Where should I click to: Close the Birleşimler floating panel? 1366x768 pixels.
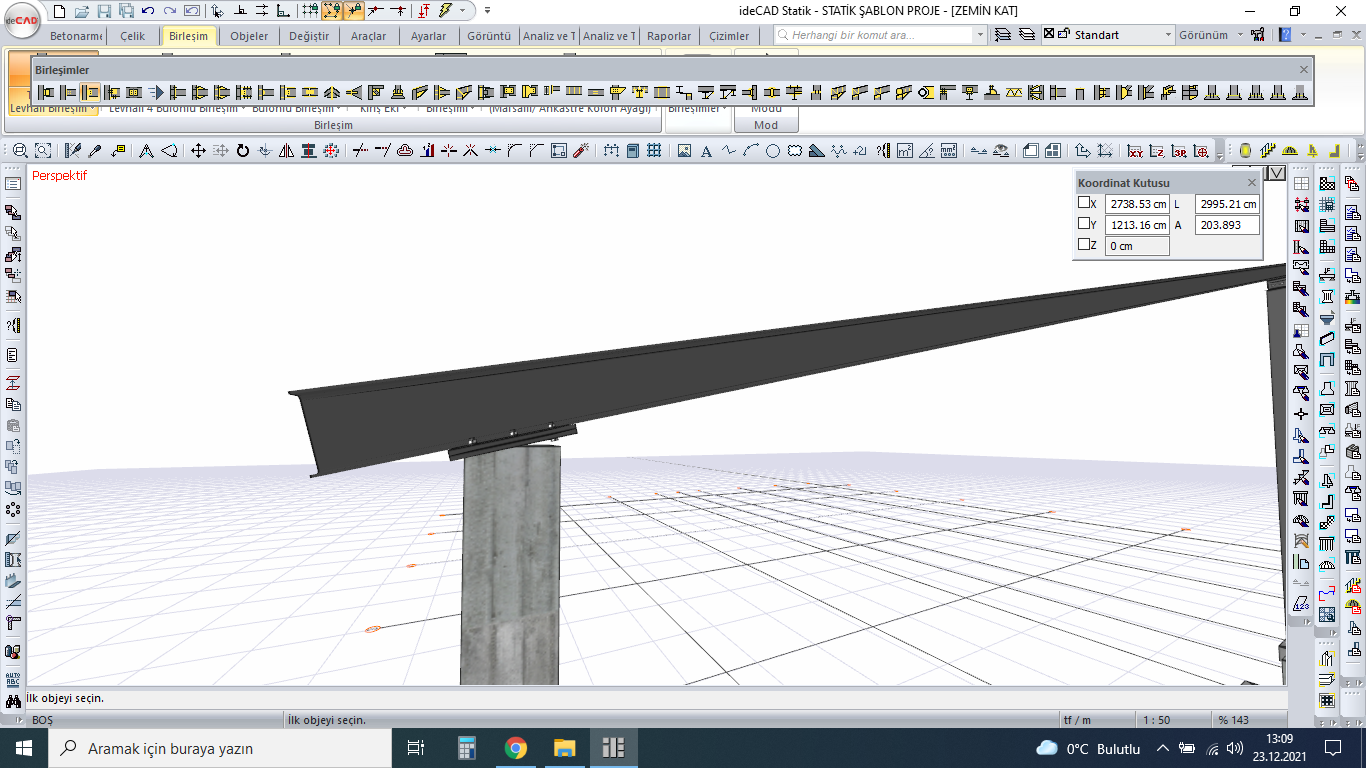pyautogui.click(x=1303, y=69)
